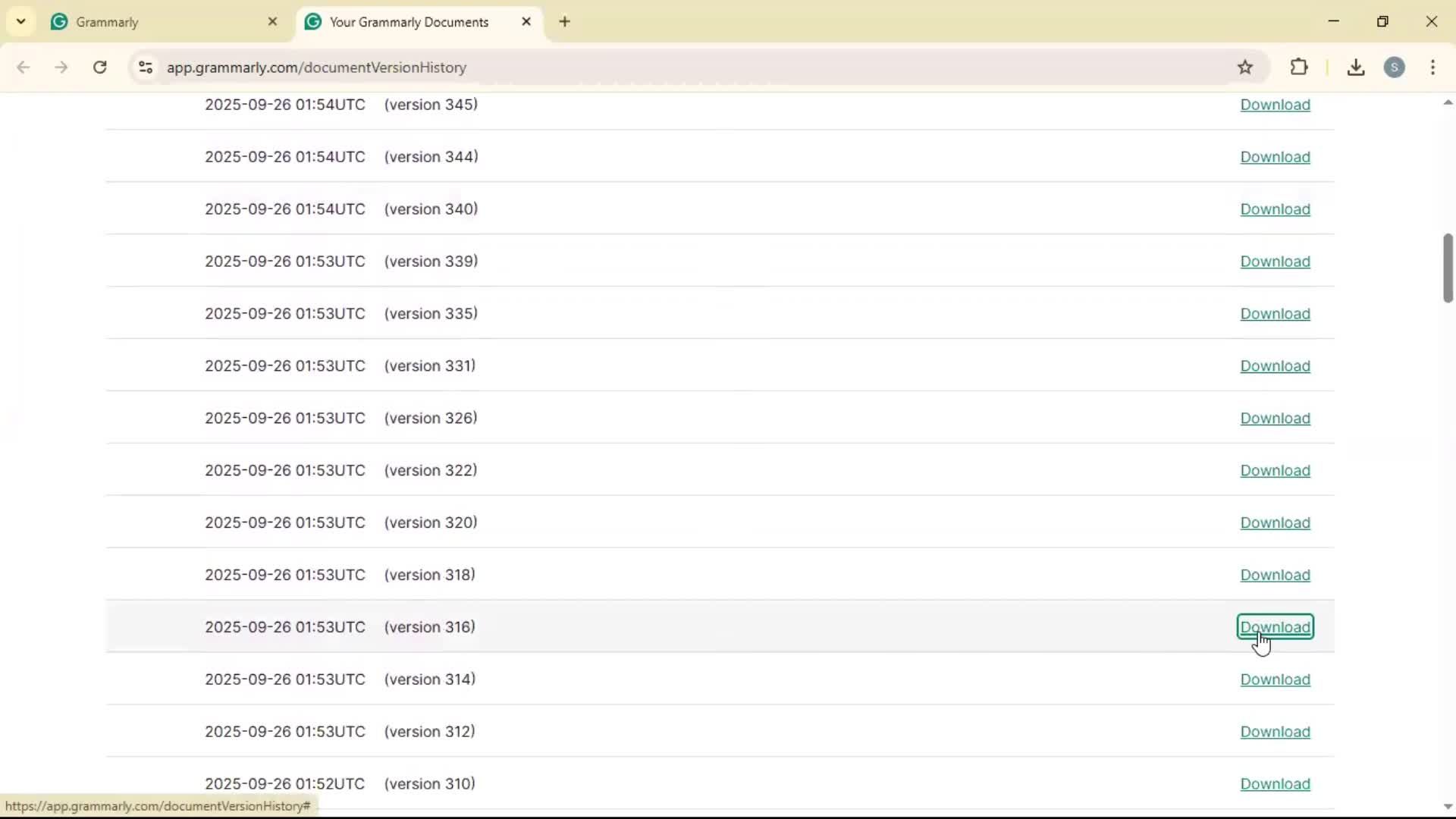
Task: Close the first Grammarly tab
Action: point(273,22)
